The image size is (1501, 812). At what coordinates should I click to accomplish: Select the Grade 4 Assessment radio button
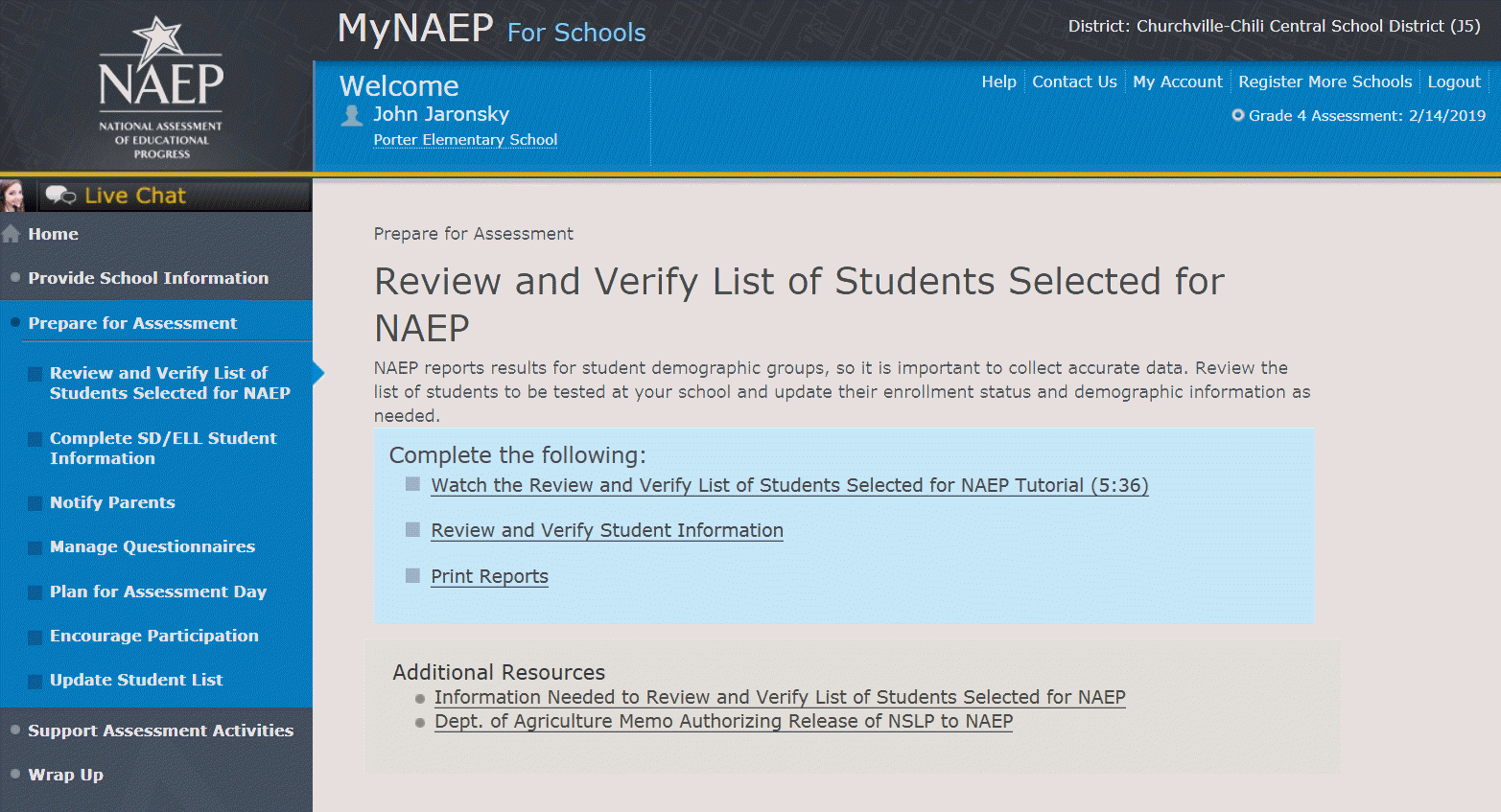tap(1238, 116)
